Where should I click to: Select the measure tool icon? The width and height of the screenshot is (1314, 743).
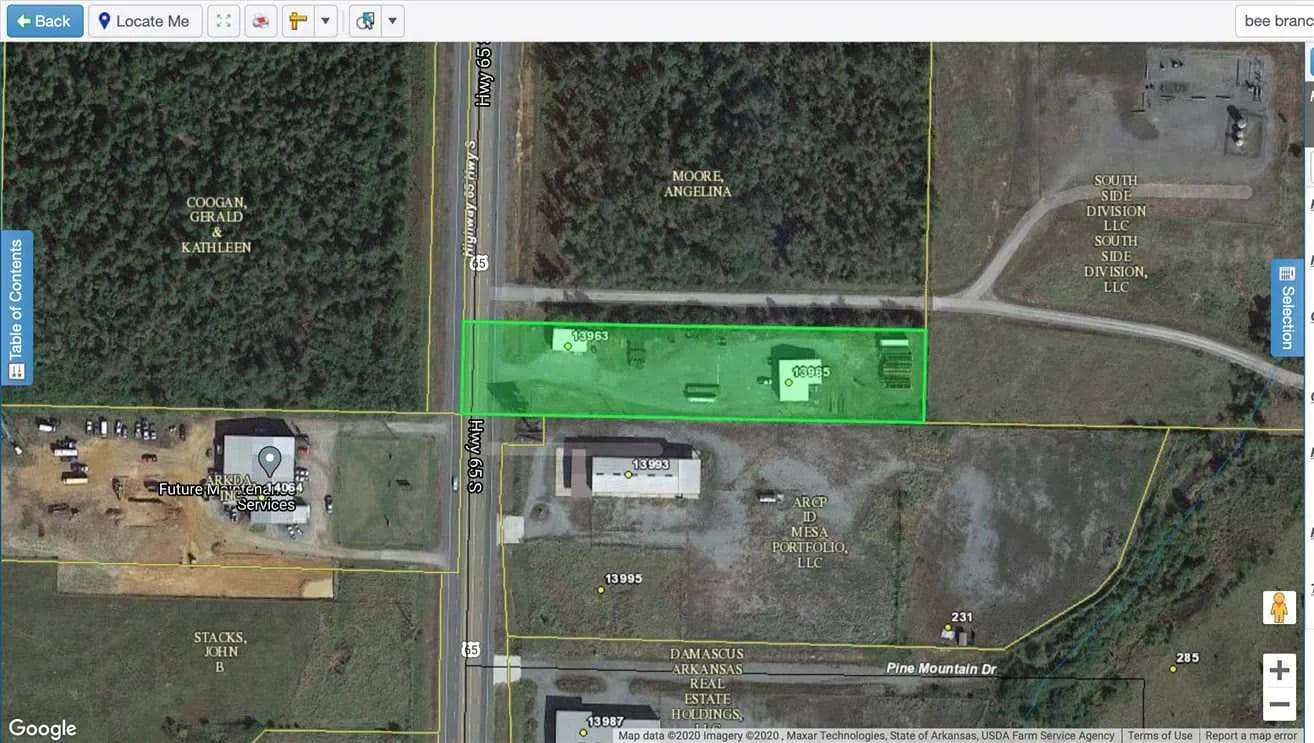(298, 21)
